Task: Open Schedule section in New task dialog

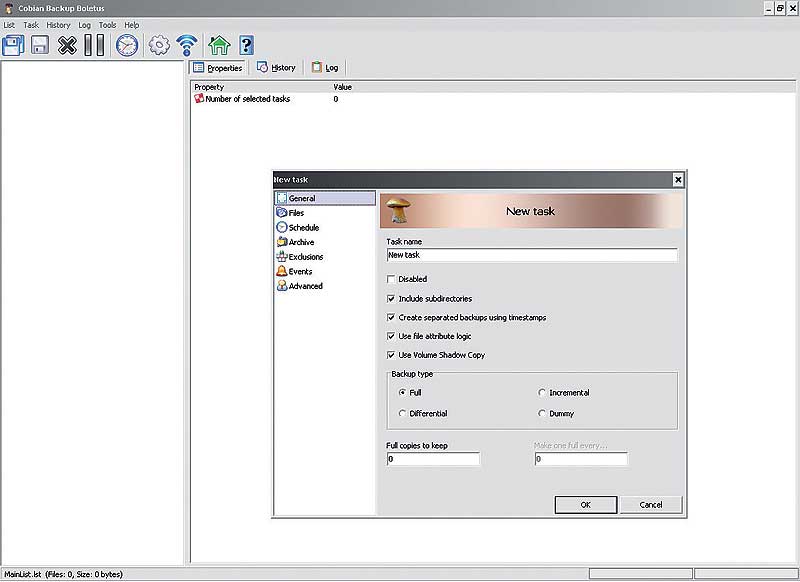Action: pos(297,227)
